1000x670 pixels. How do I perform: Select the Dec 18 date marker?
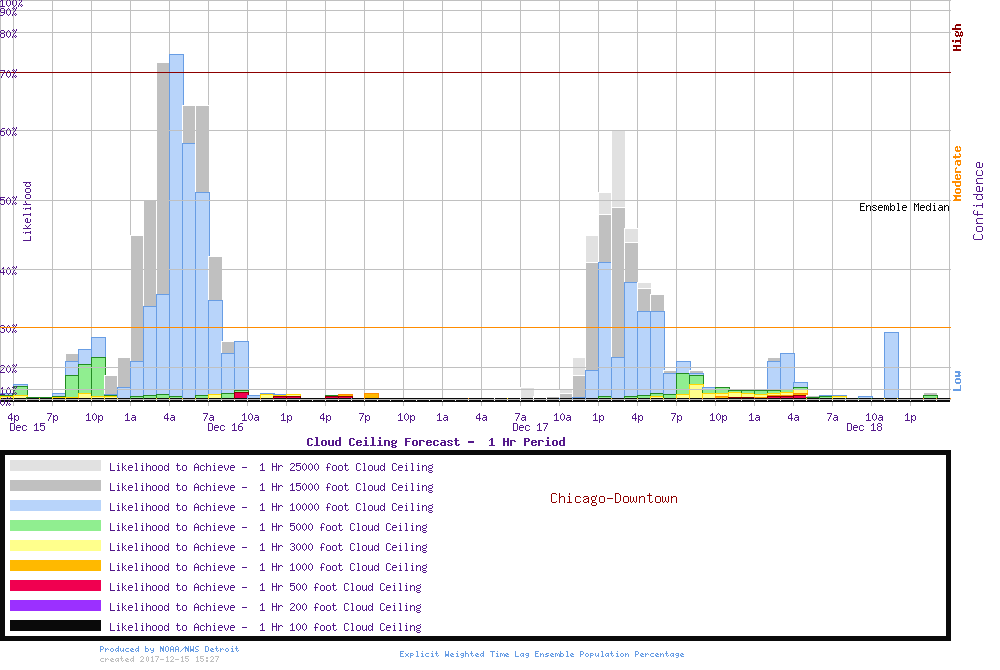(x=864, y=427)
